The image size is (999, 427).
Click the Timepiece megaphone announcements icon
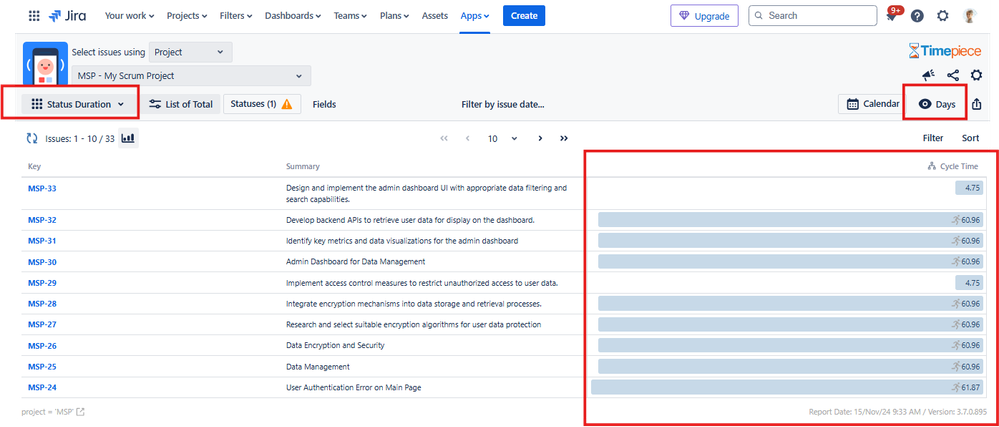928,76
